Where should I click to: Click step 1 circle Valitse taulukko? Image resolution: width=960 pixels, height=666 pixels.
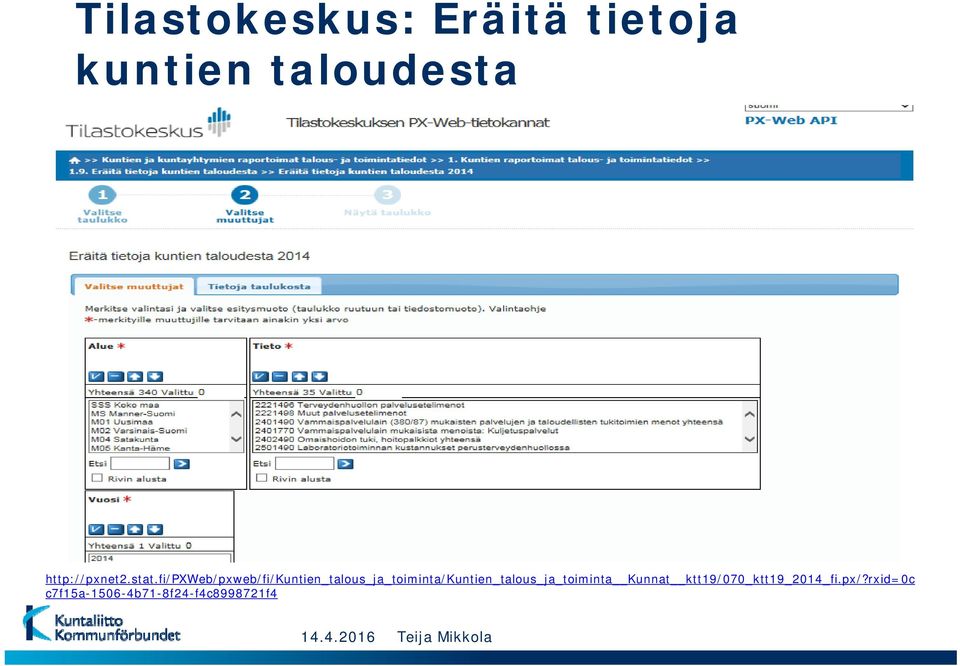coord(102,195)
